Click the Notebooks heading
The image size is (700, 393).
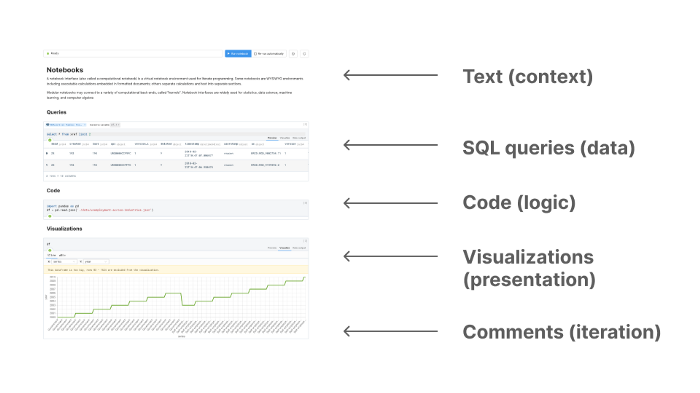[65, 70]
